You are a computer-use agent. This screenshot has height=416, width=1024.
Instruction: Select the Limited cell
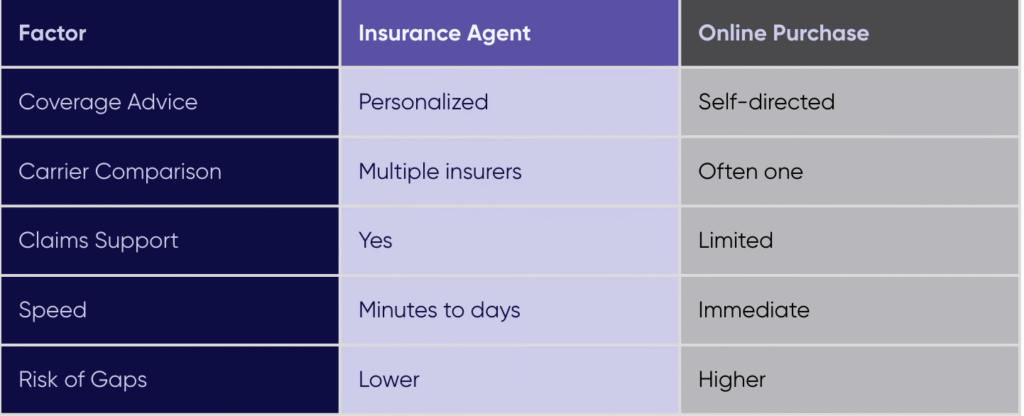coord(735,241)
